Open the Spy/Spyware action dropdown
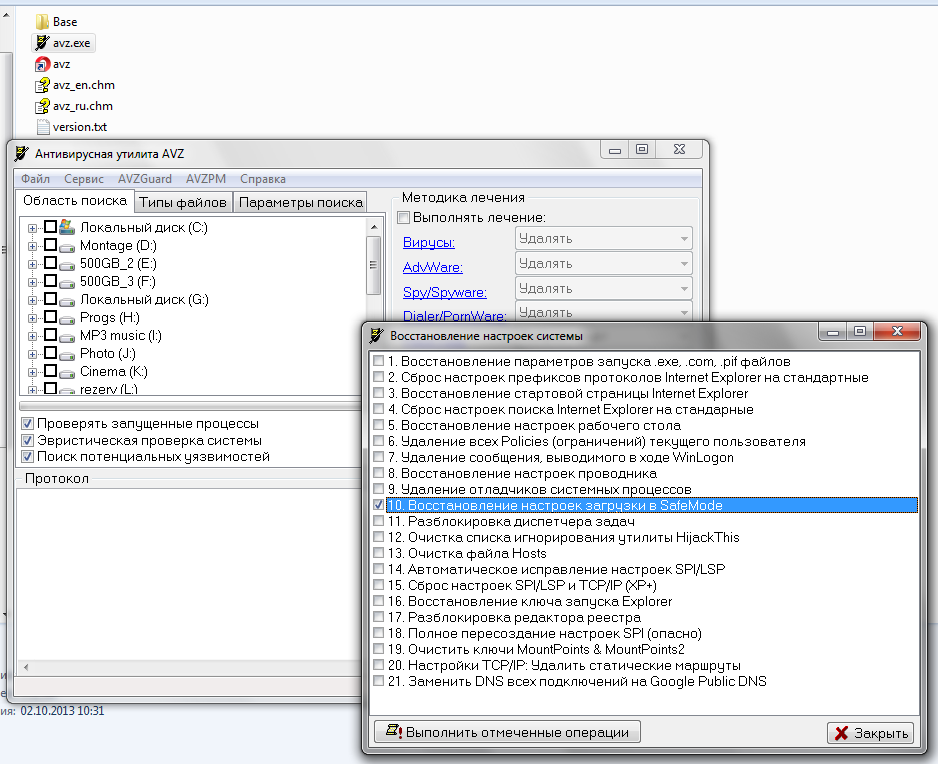The image size is (938, 764). click(604, 289)
